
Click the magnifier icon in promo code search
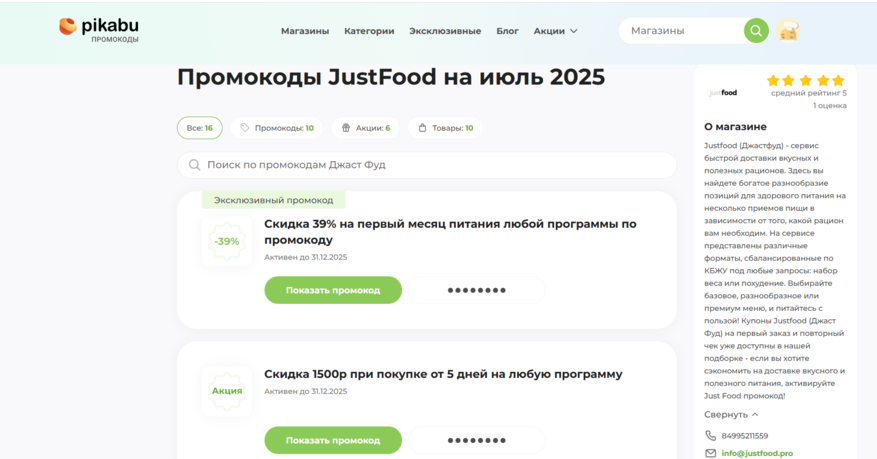pyautogui.click(x=194, y=165)
